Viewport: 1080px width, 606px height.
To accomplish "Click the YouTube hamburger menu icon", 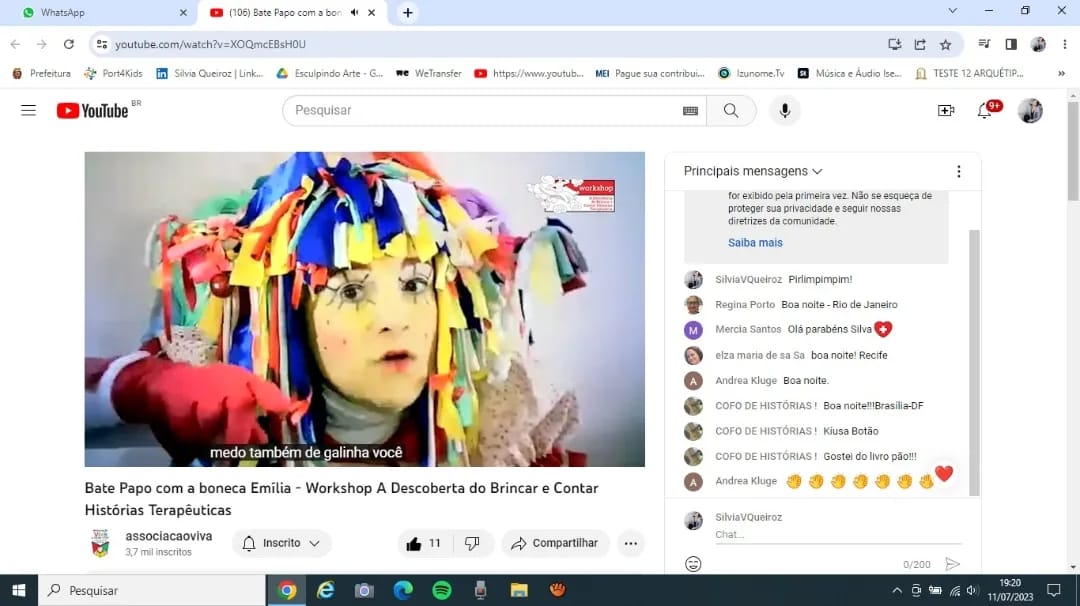I will point(28,111).
